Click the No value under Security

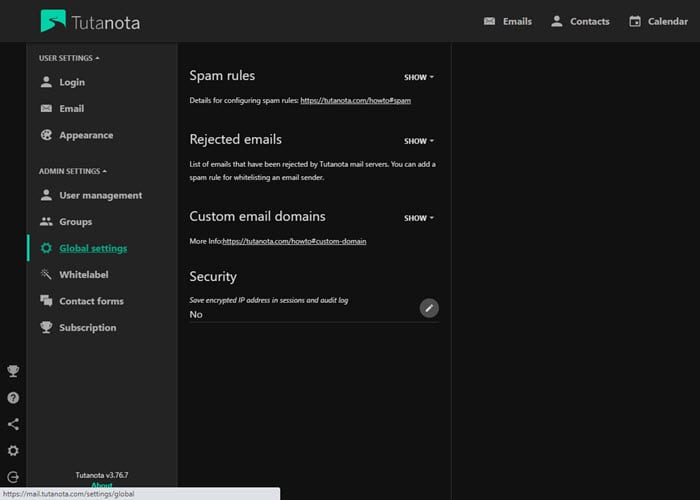coord(196,315)
